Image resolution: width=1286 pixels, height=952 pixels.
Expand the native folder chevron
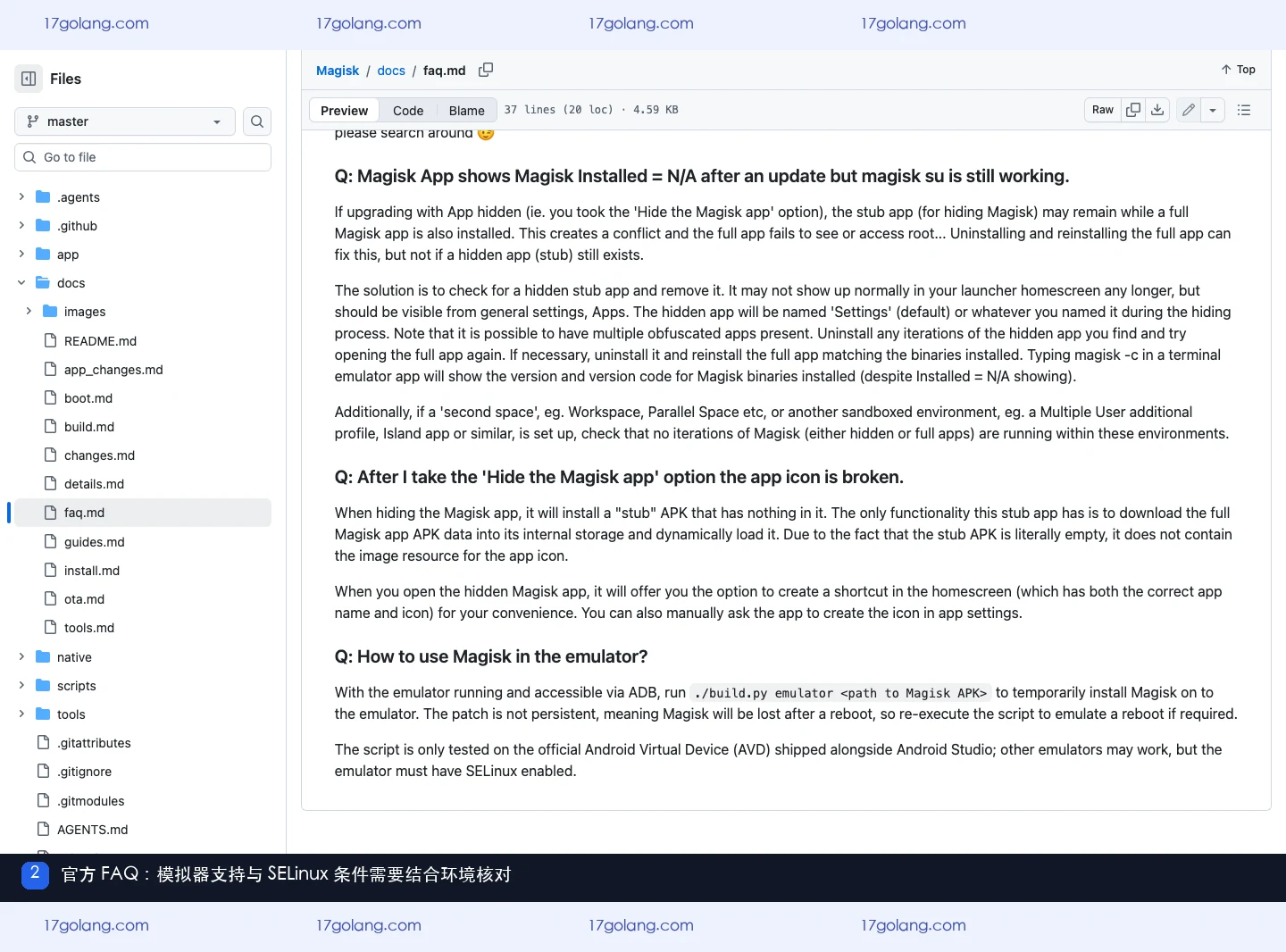pos(21,656)
